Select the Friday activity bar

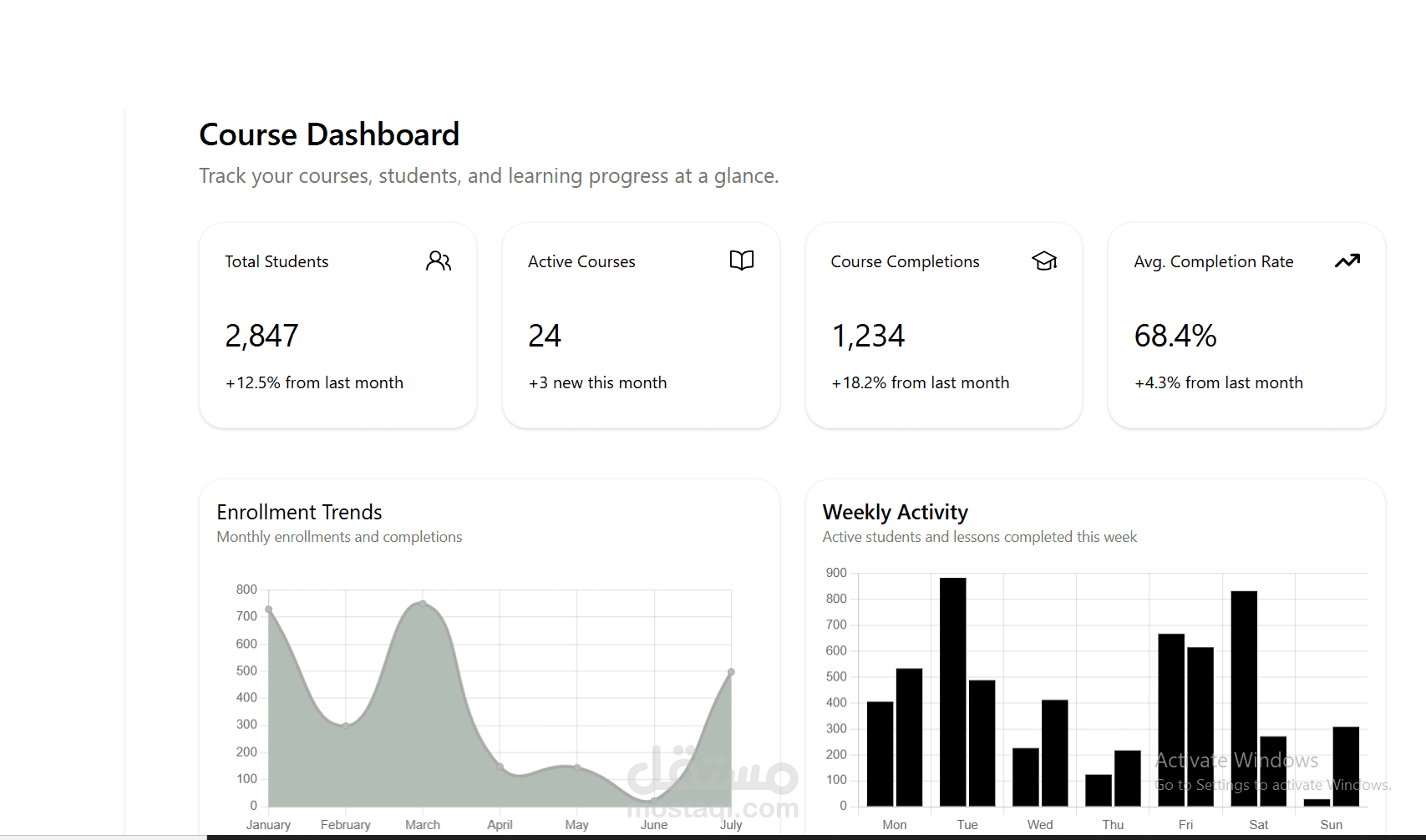(1172, 718)
